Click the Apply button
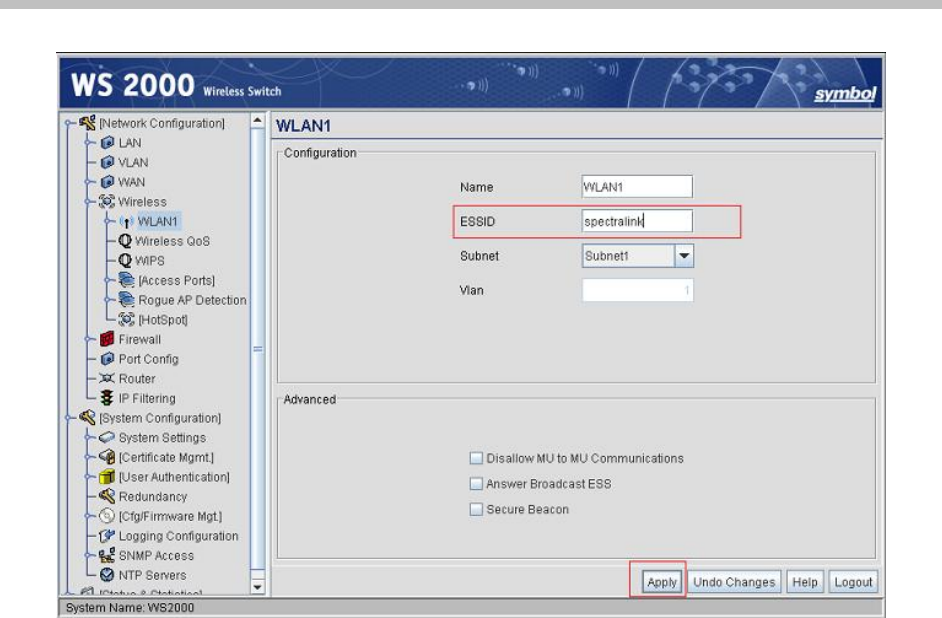This screenshot has width=942, height=618. click(x=661, y=582)
